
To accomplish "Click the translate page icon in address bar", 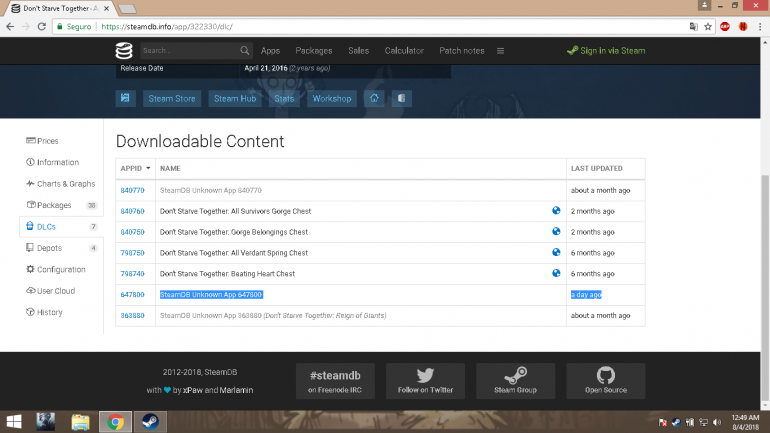I will click(693, 27).
